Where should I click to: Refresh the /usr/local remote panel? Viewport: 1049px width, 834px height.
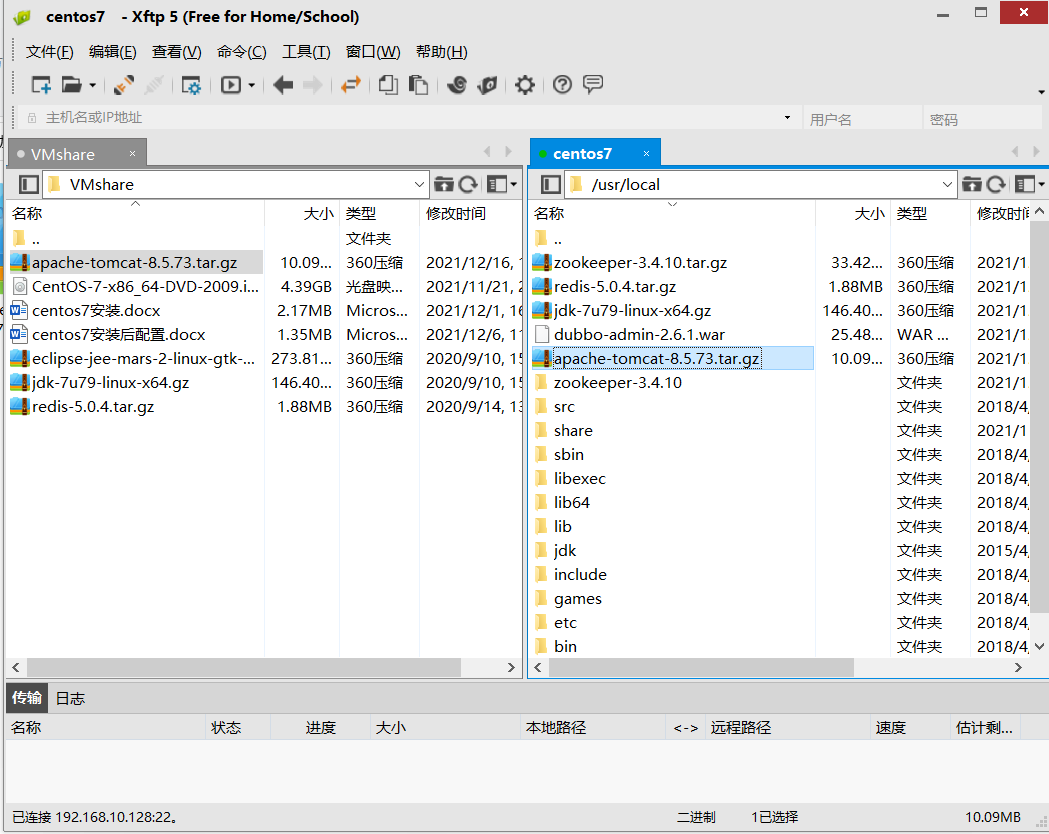tap(996, 184)
